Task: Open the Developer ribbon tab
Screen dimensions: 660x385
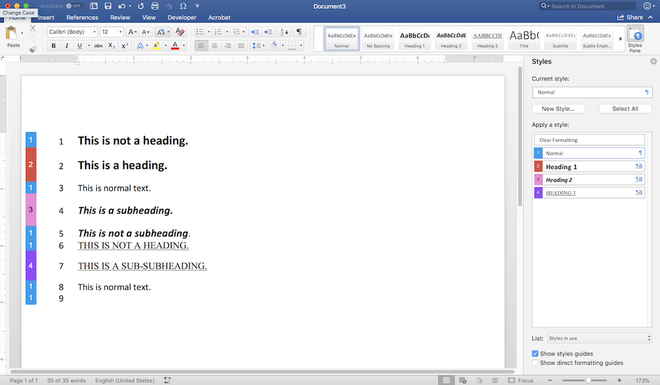Action: [x=182, y=18]
